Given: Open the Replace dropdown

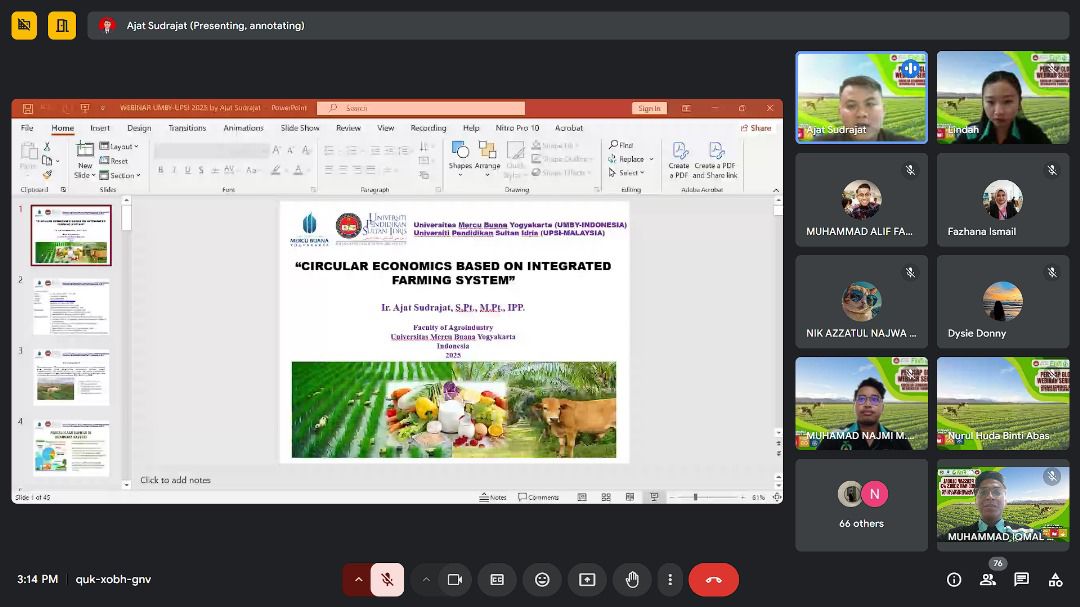Looking at the screenshot, I should click(x=631, y=159).
